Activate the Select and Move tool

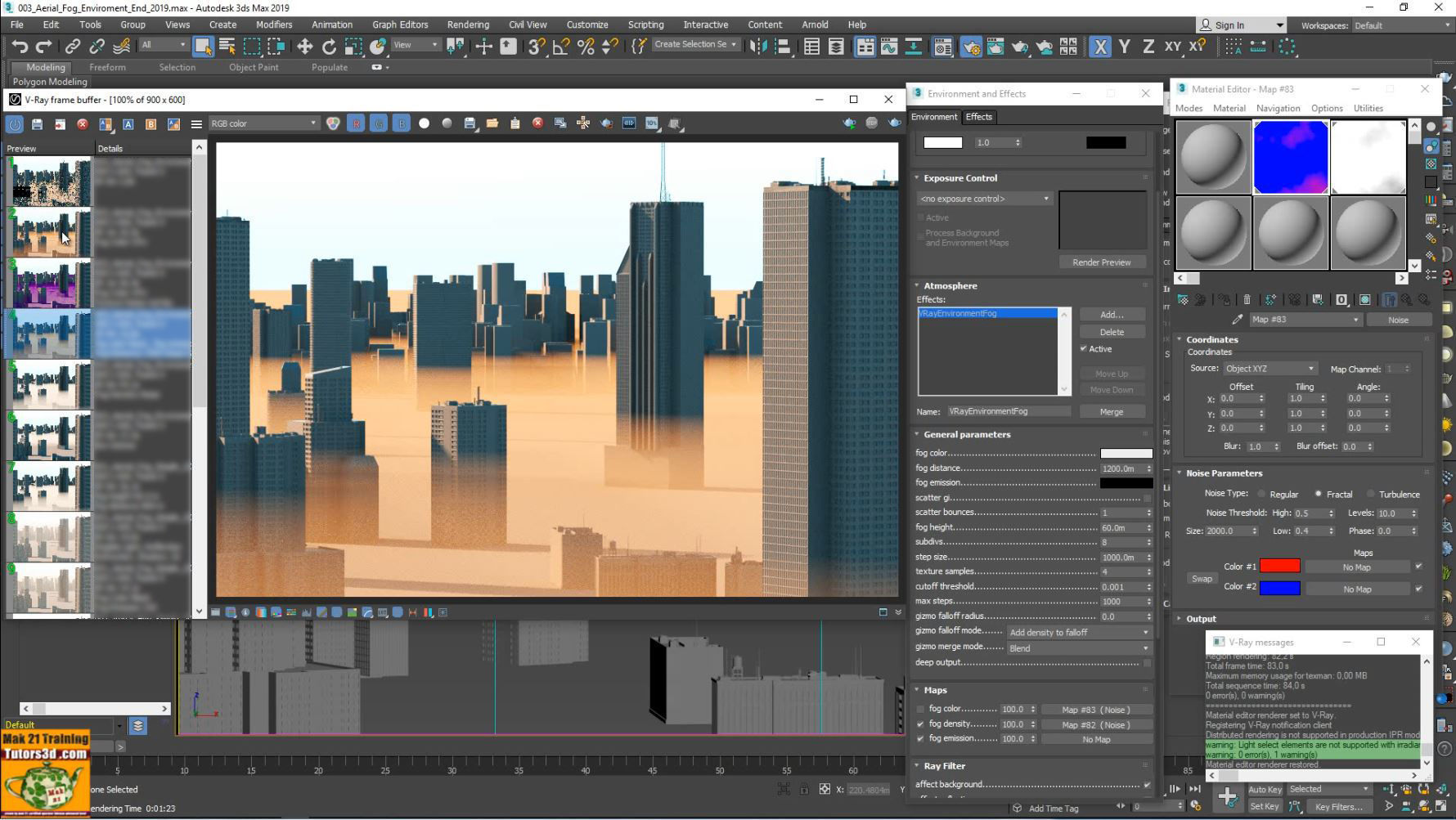304,47
